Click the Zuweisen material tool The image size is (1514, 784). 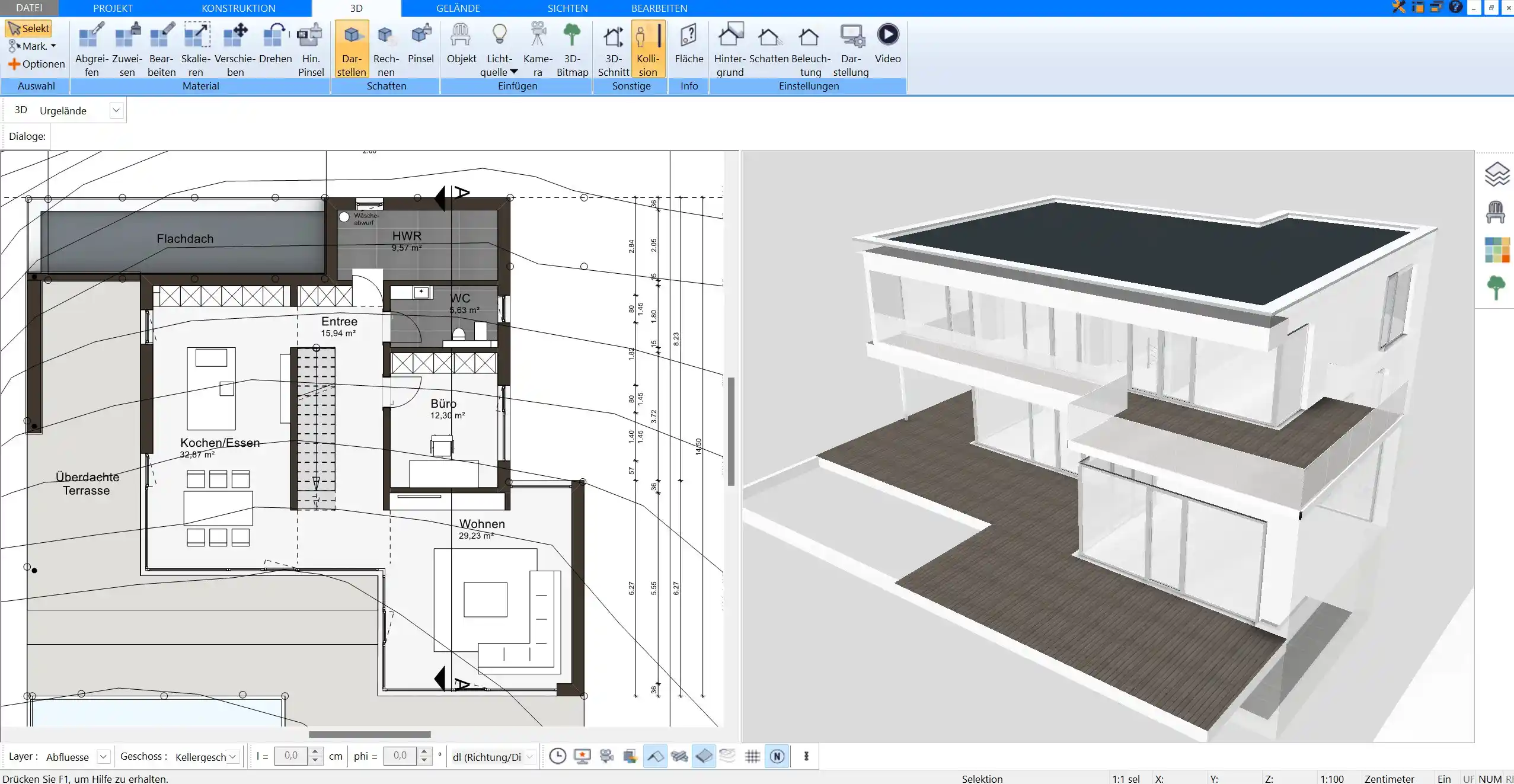coord(127,49)
